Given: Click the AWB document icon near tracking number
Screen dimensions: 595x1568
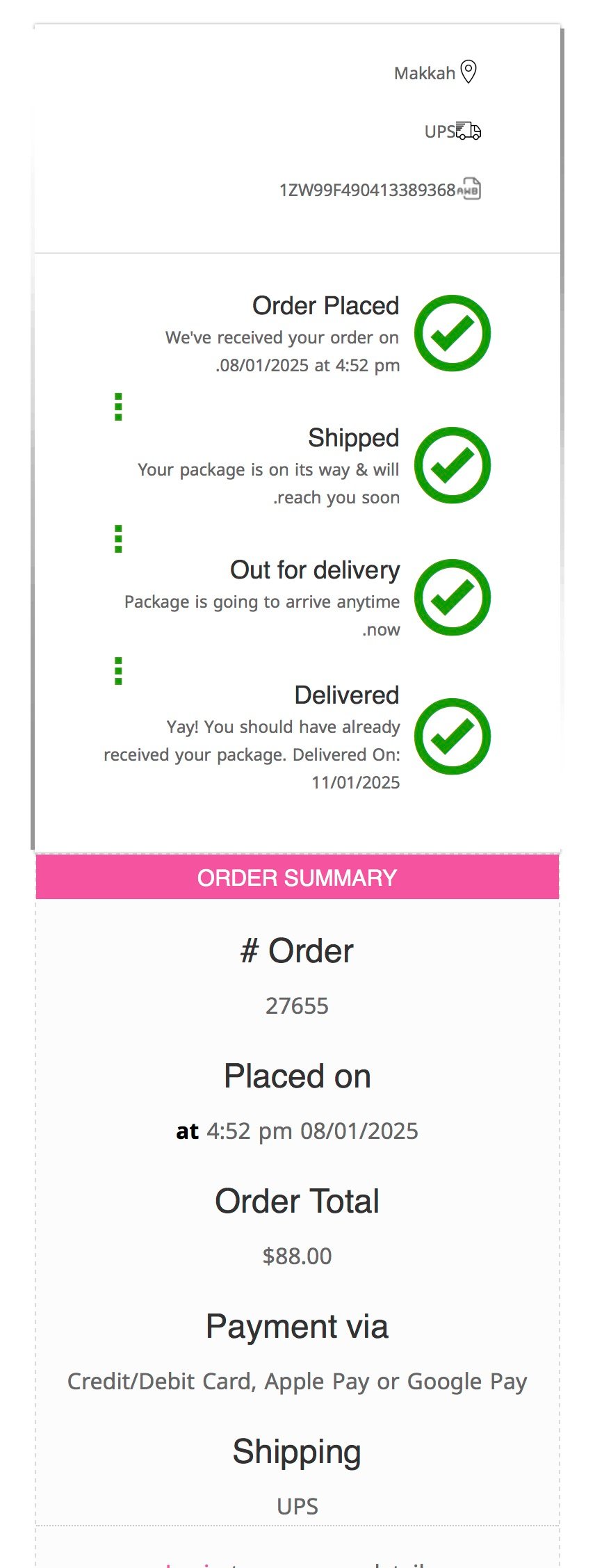Looking at the screenshot, I should point(471,188).
